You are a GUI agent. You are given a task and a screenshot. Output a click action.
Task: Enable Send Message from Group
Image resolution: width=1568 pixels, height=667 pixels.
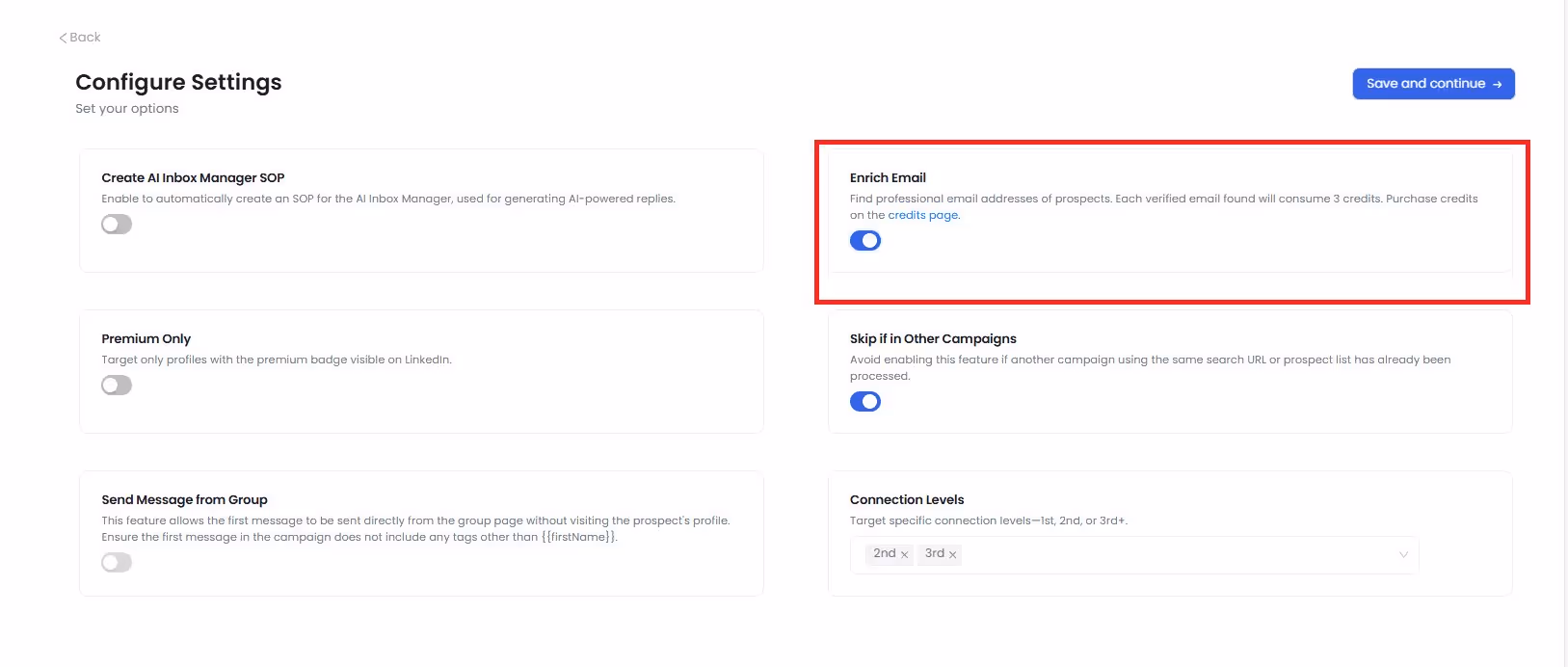tap(116, 561)
